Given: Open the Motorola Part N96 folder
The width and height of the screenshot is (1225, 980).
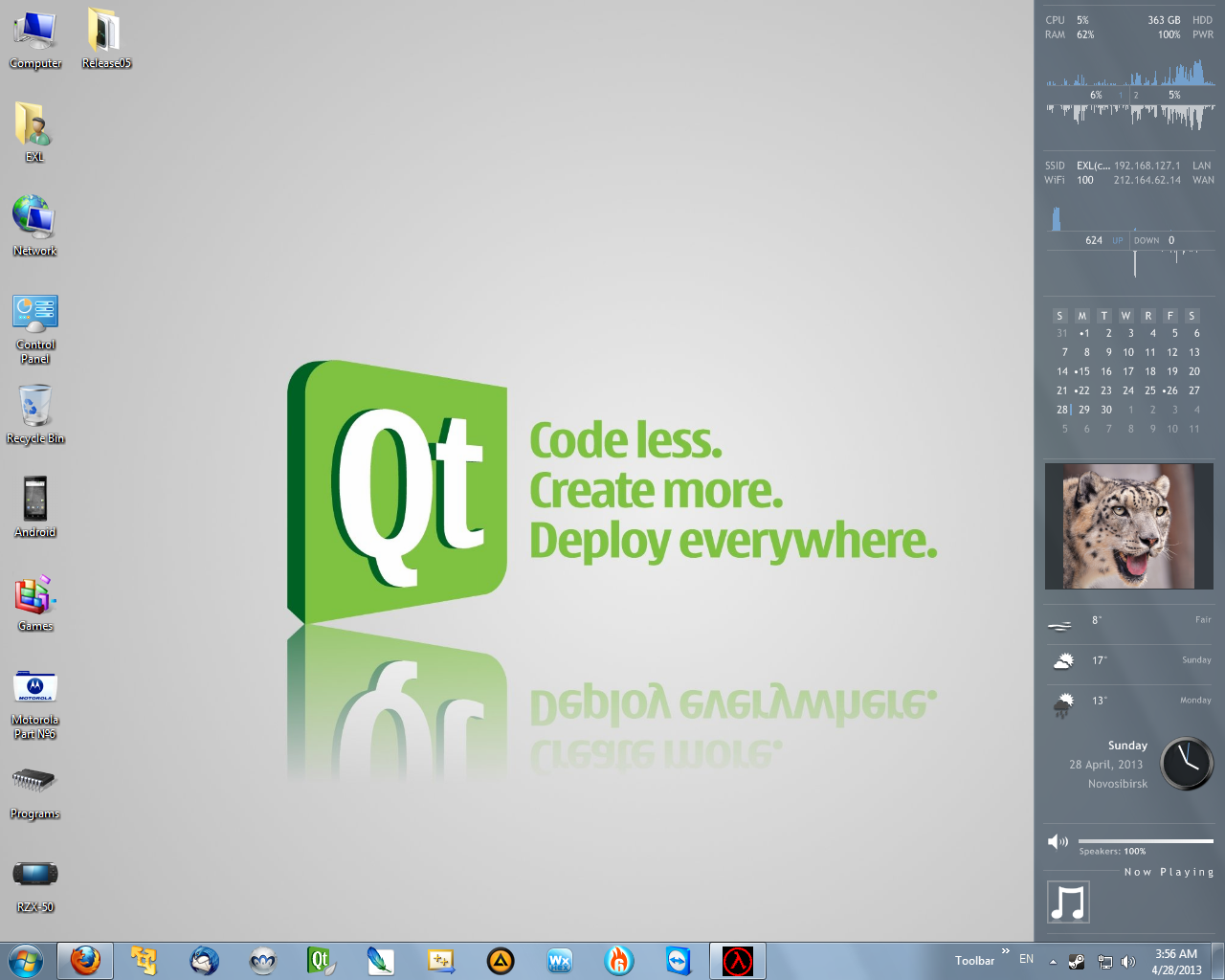Looking at the screenshot, I should [x=35, y=705].
